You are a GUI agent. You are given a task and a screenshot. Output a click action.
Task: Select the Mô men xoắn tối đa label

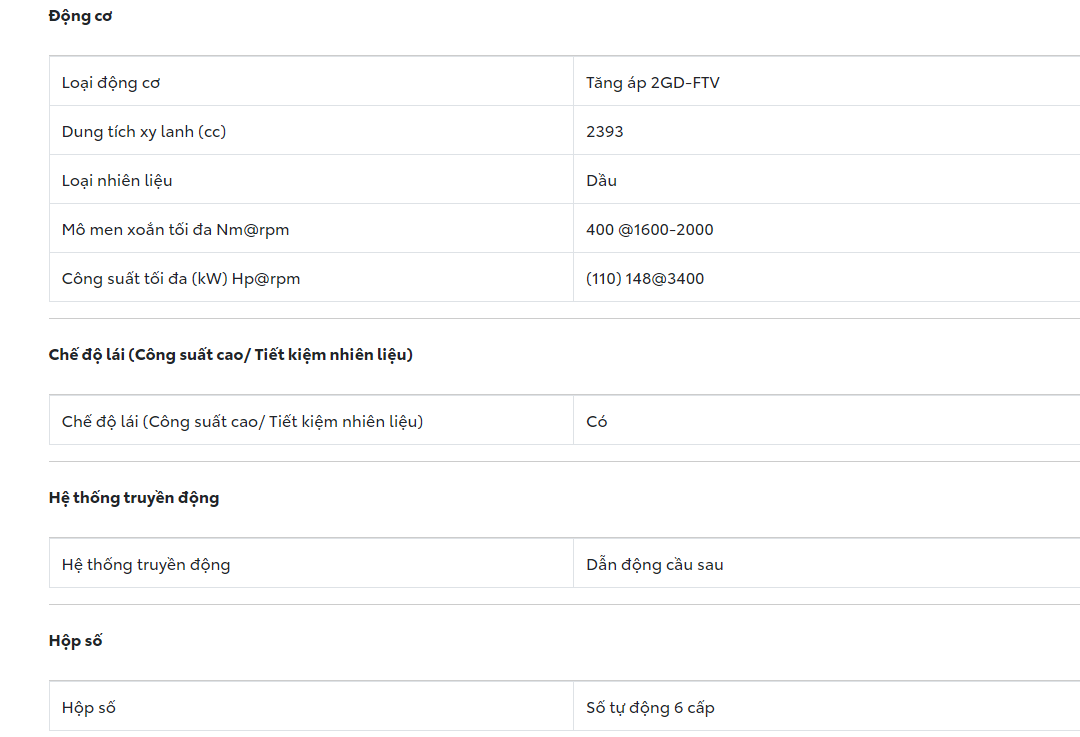coord(175,229)
